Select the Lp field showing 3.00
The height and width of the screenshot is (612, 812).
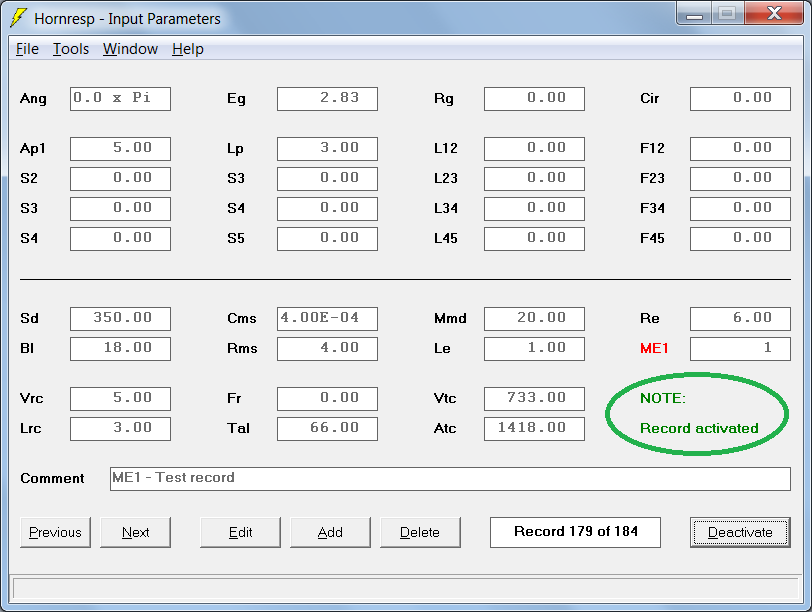pos(327,149)
